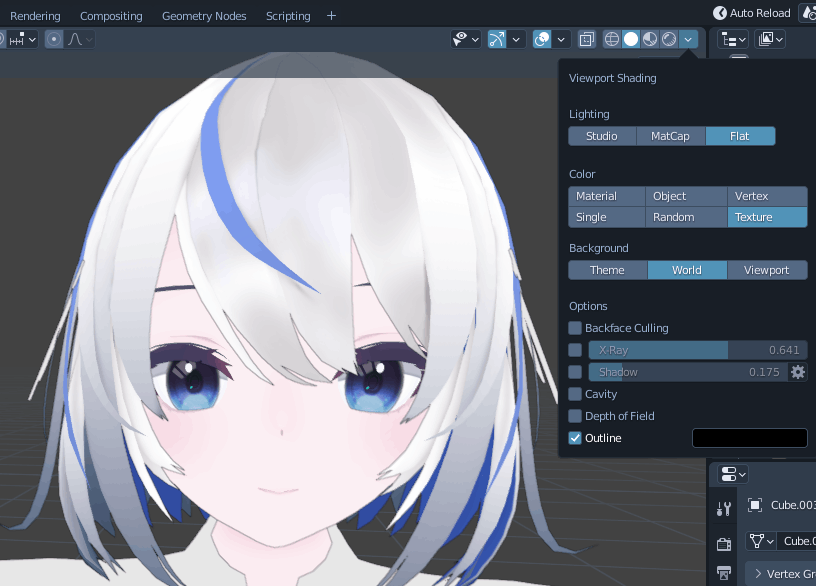Set background to World
Screen dimensions: 816x586
(x=687, y=270)
